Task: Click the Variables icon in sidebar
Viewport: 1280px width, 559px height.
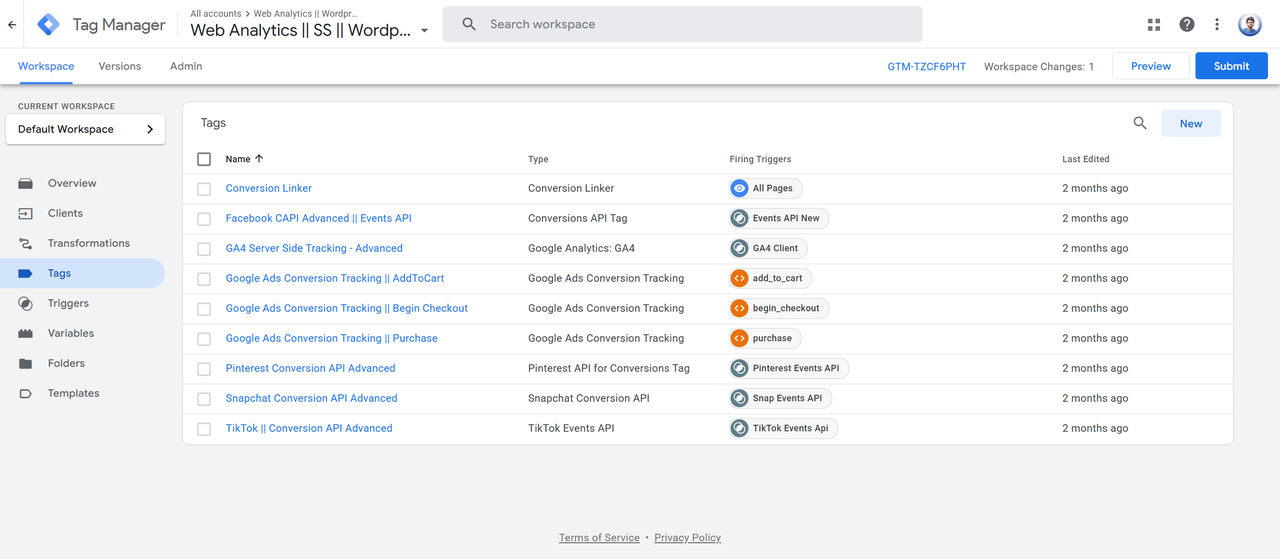Action: [x=26, y=333]
